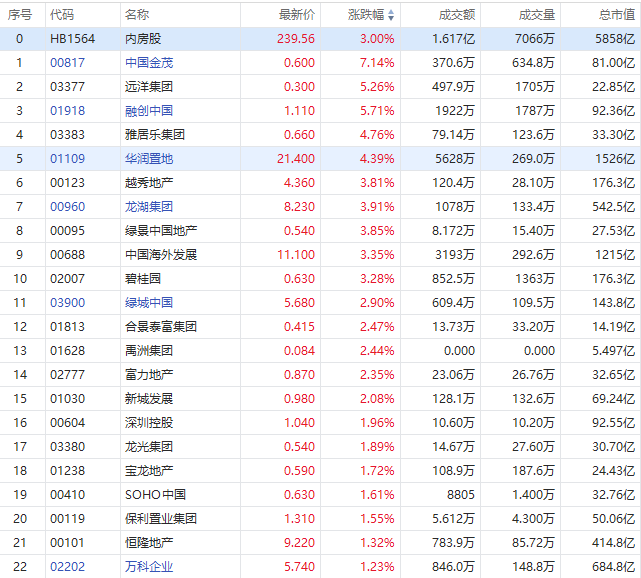
Task: Open code link 03900
Action: (67, 303)
